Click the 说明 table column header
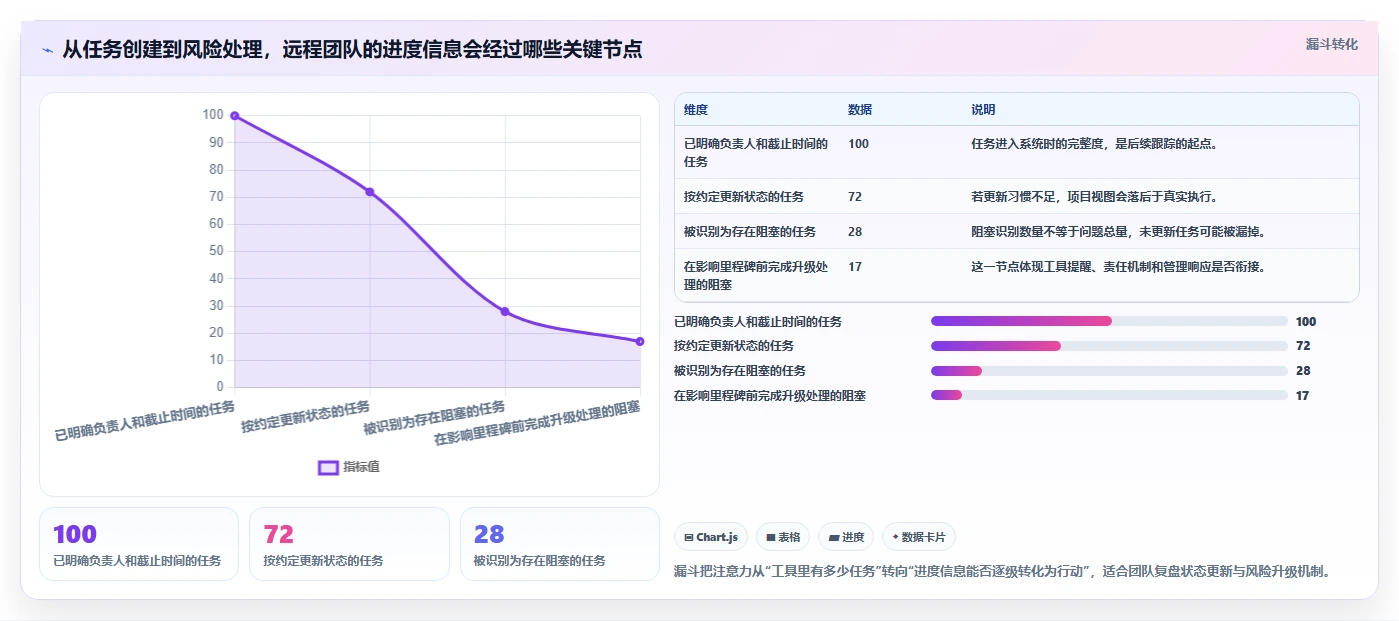This screenshot has width=1399, height=621. click(x=983, y=110)
